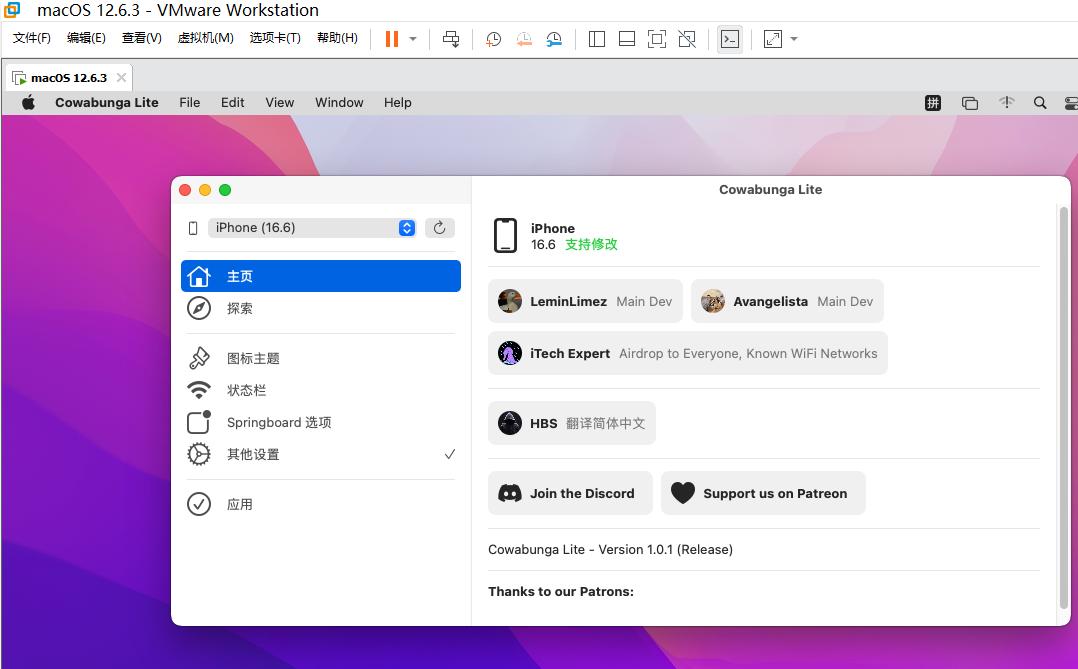Open Springboard 选项 in sidebar
The height and width of the screenshot is (669, 1078).
coord(278,422)
